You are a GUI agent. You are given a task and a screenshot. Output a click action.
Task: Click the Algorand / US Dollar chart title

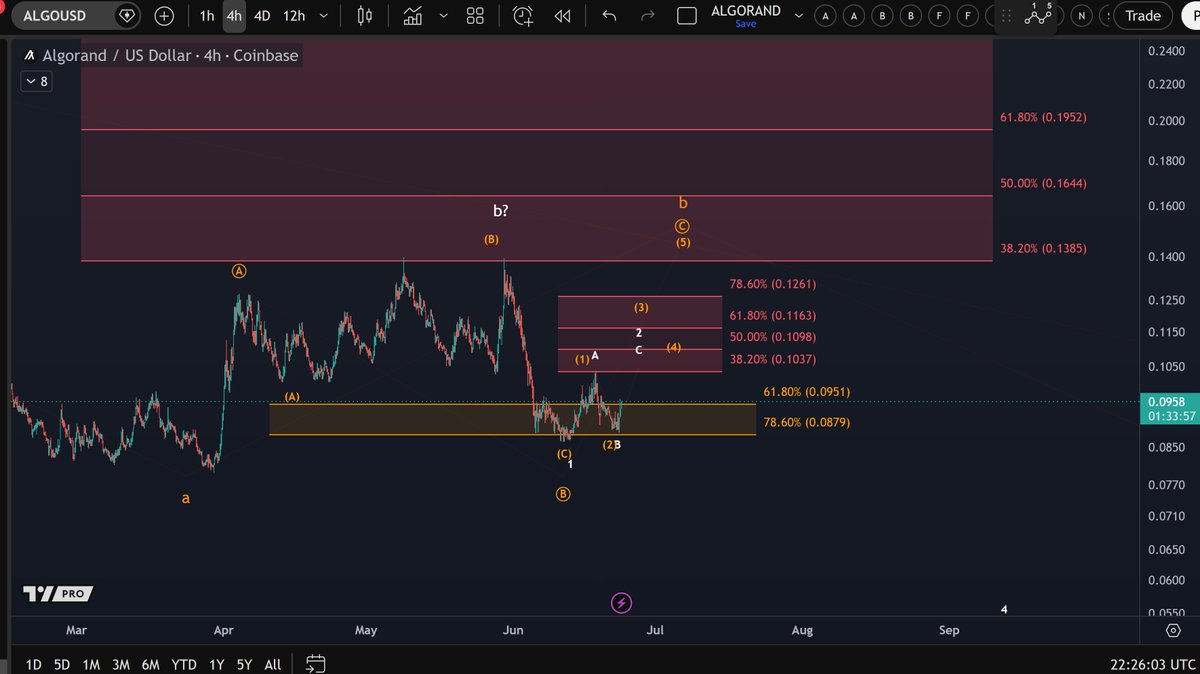pyautogui.click(x=170, y=56)
